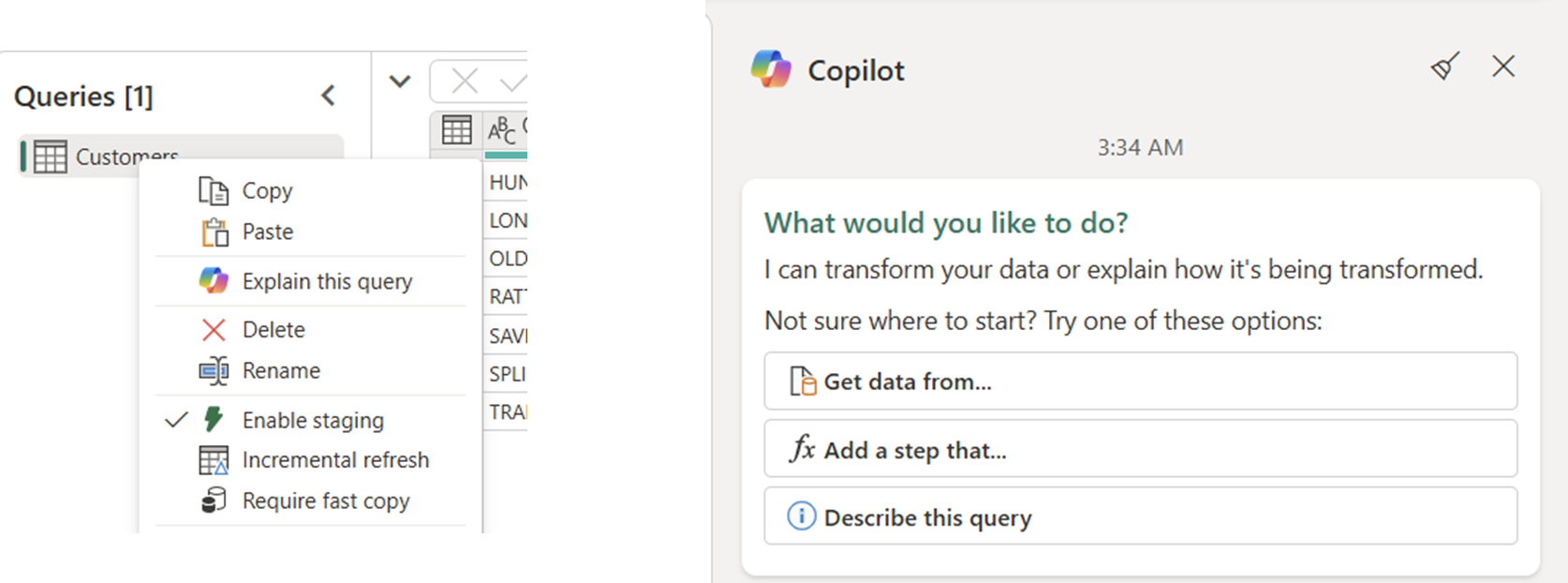This screenshot has height=583, width=1568.
Task: Click the Copilot icon beside Explain this query
Action: [214, 280]
